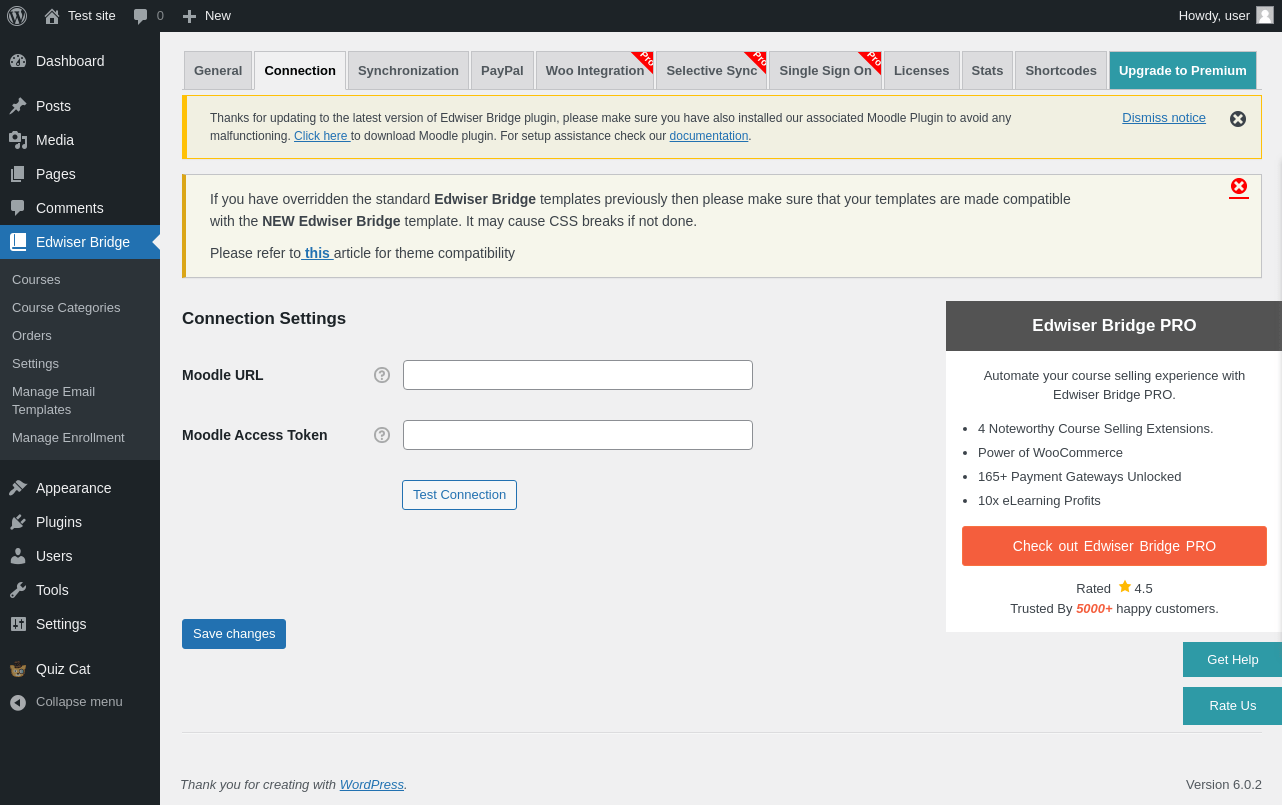Click the Comments sidebar icon
The height and width of the screenshot is (805, 1282).
tap(18, 208)
